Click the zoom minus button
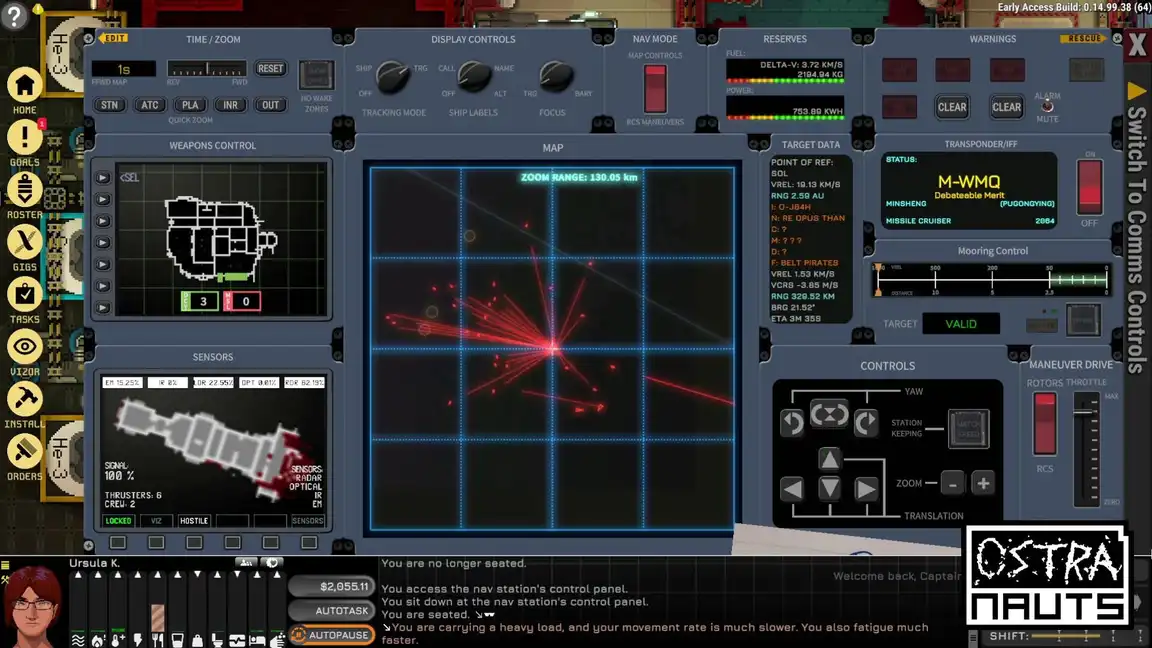Screen dimensions: 1152x648 (x=953, y=483)
